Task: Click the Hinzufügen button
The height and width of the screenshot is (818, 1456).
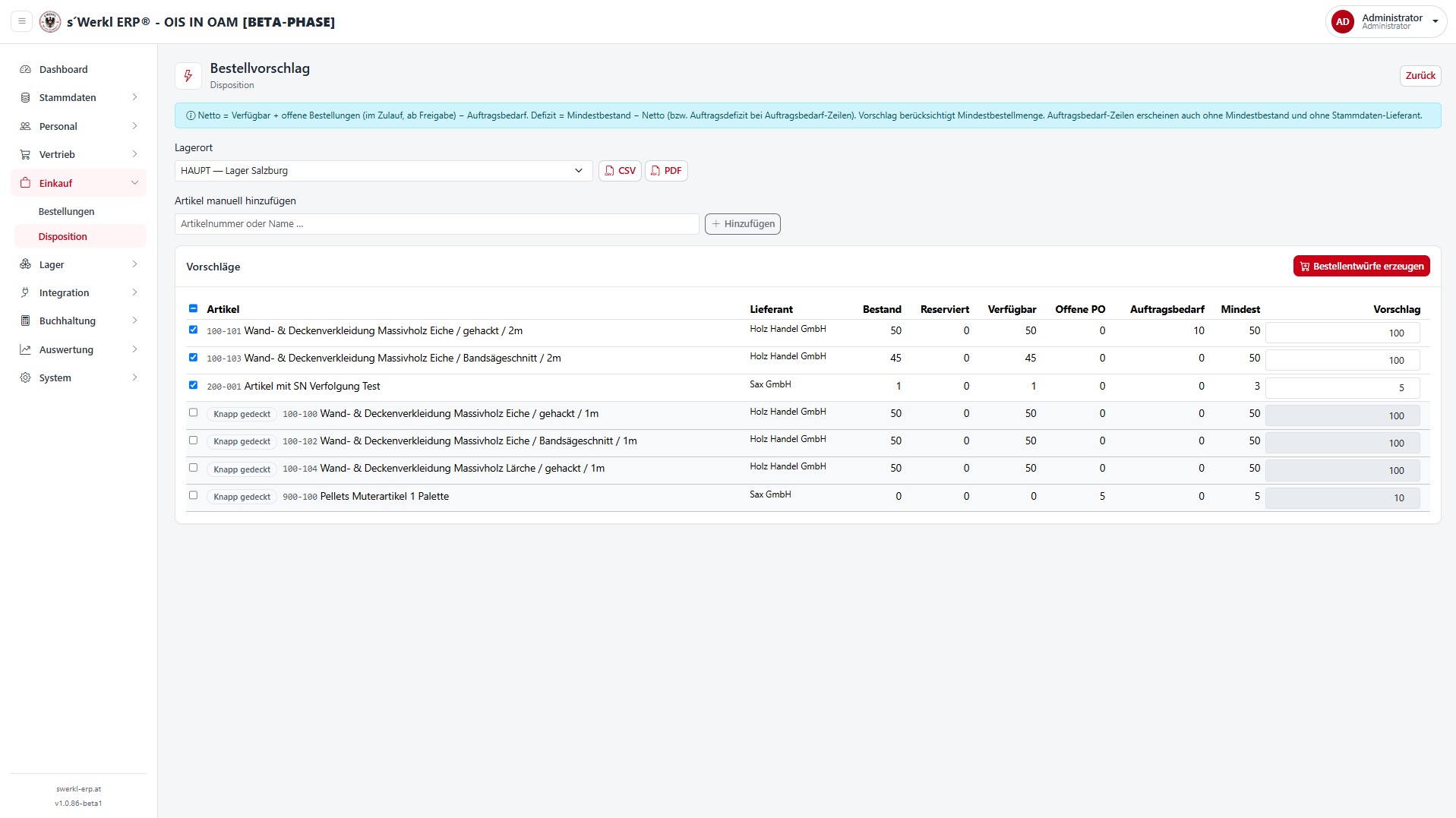Action: (742, 224)
